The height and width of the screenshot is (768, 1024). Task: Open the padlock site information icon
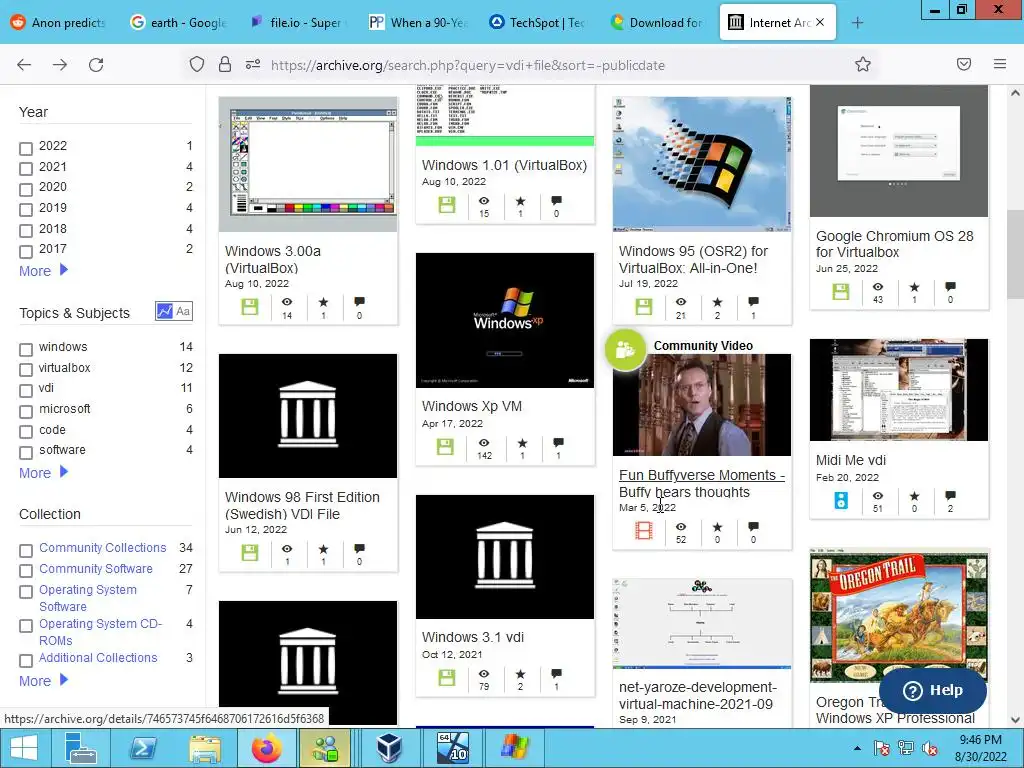tap(225, 64)
